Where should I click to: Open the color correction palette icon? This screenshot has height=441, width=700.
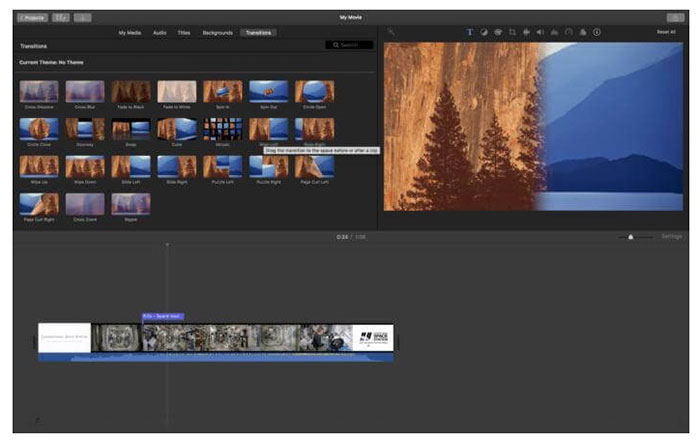[x=498, y=32]
